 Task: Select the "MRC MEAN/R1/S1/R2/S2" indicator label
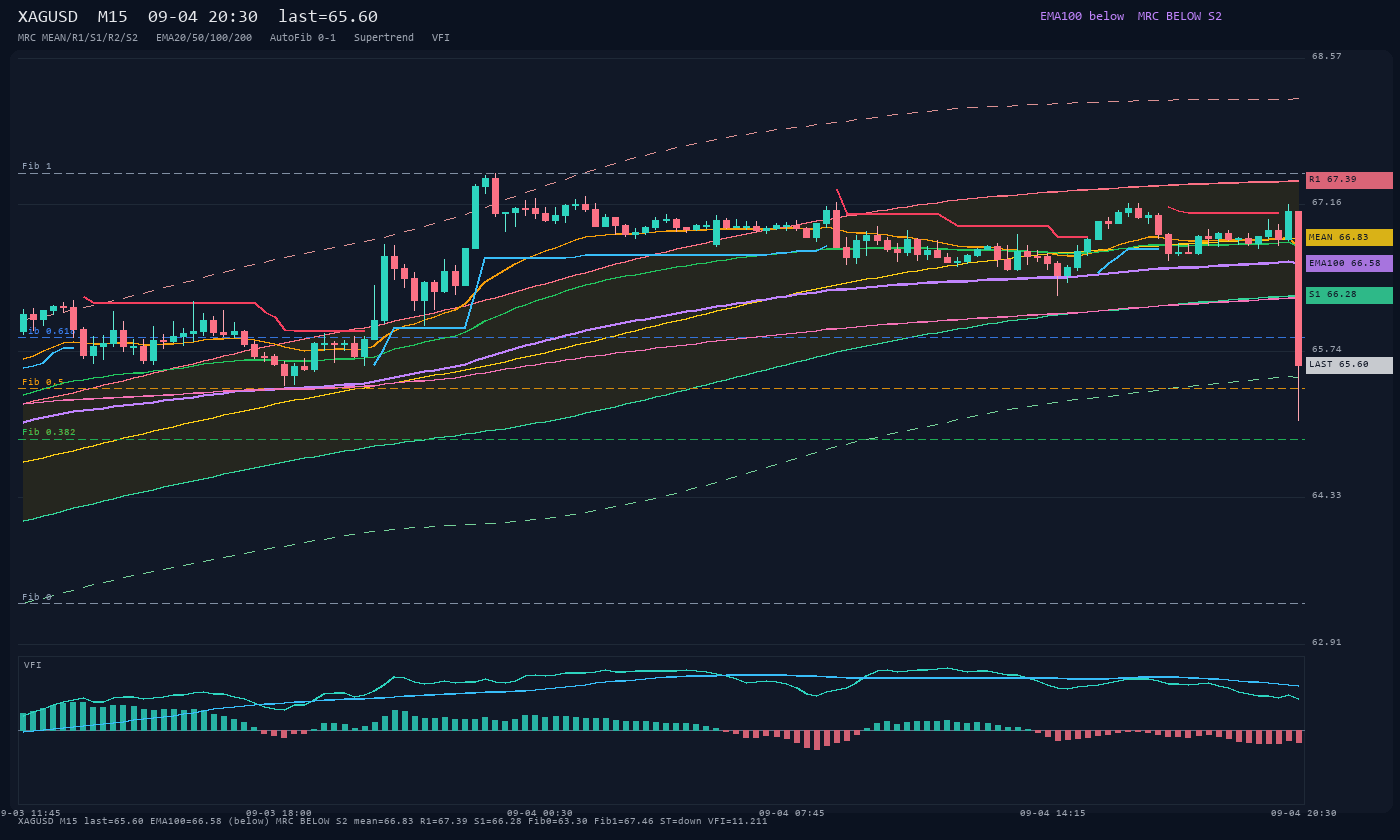click(x=78, y=38)
